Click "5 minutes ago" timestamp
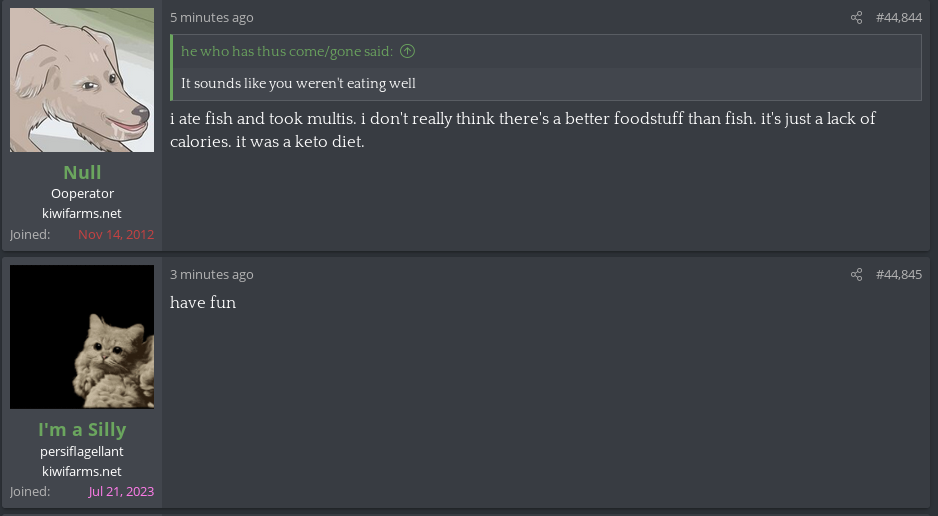 [x=211, y=18]
